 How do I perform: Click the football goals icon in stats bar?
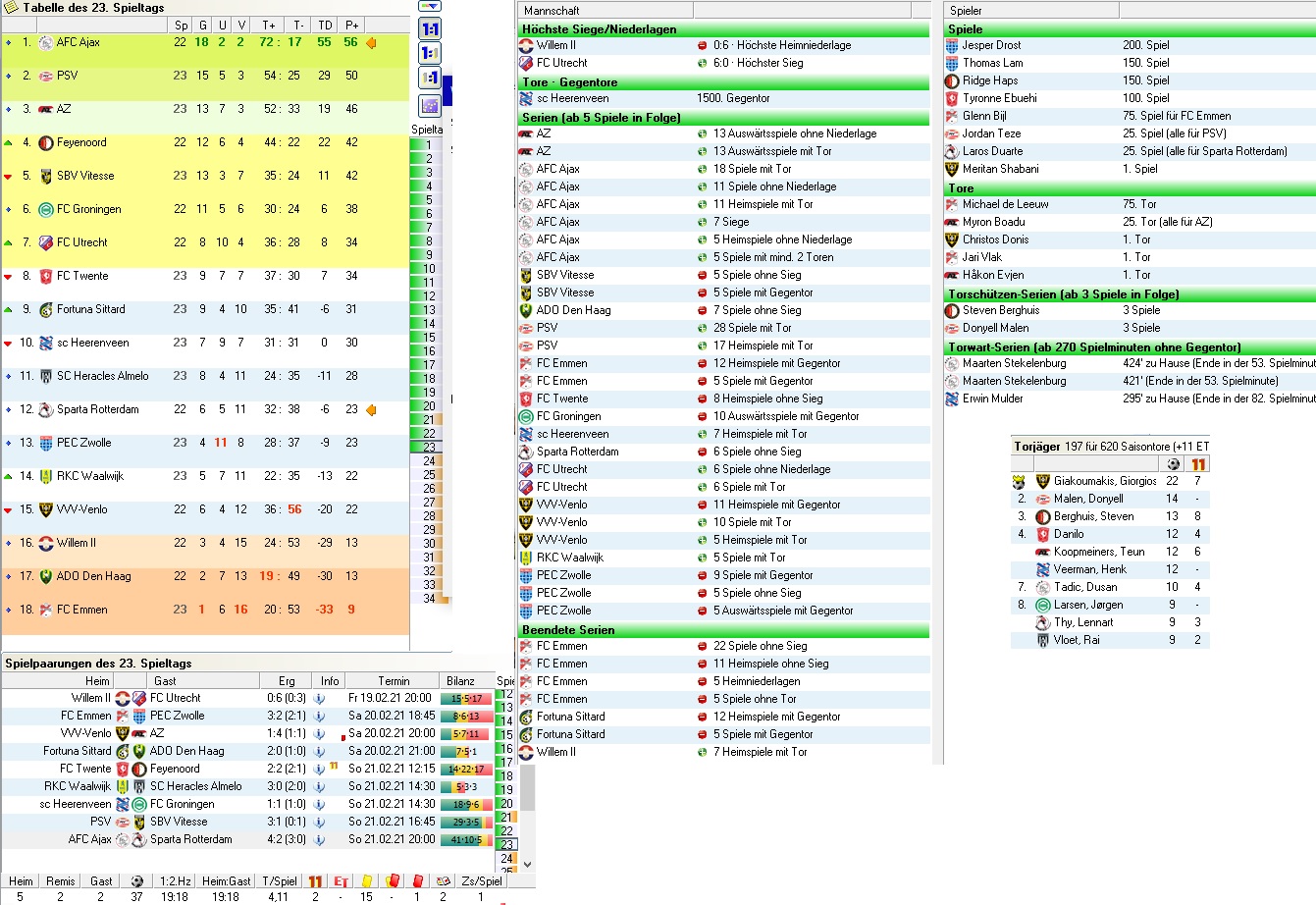point(137,881)
